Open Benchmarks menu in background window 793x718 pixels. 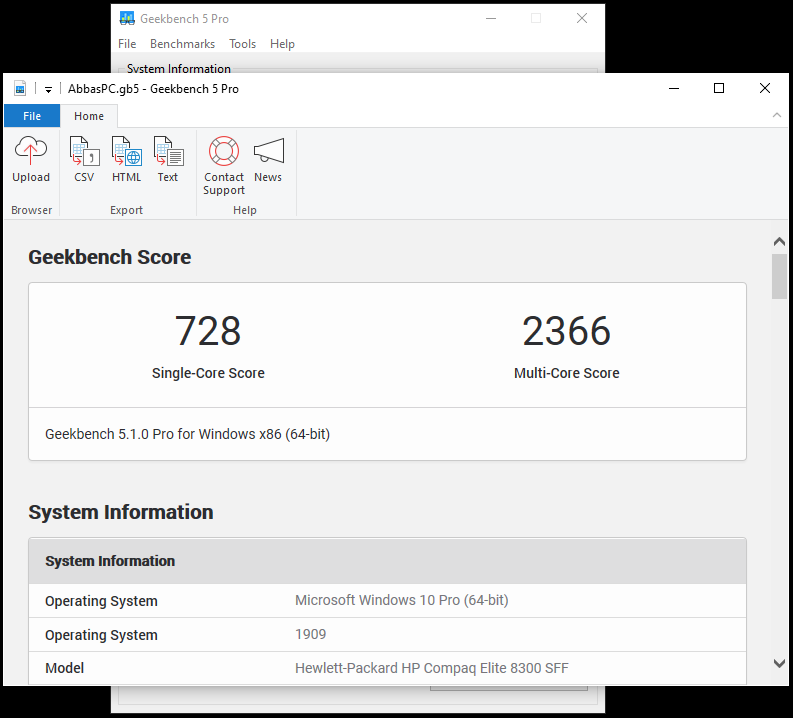click(x=183, y=44)
